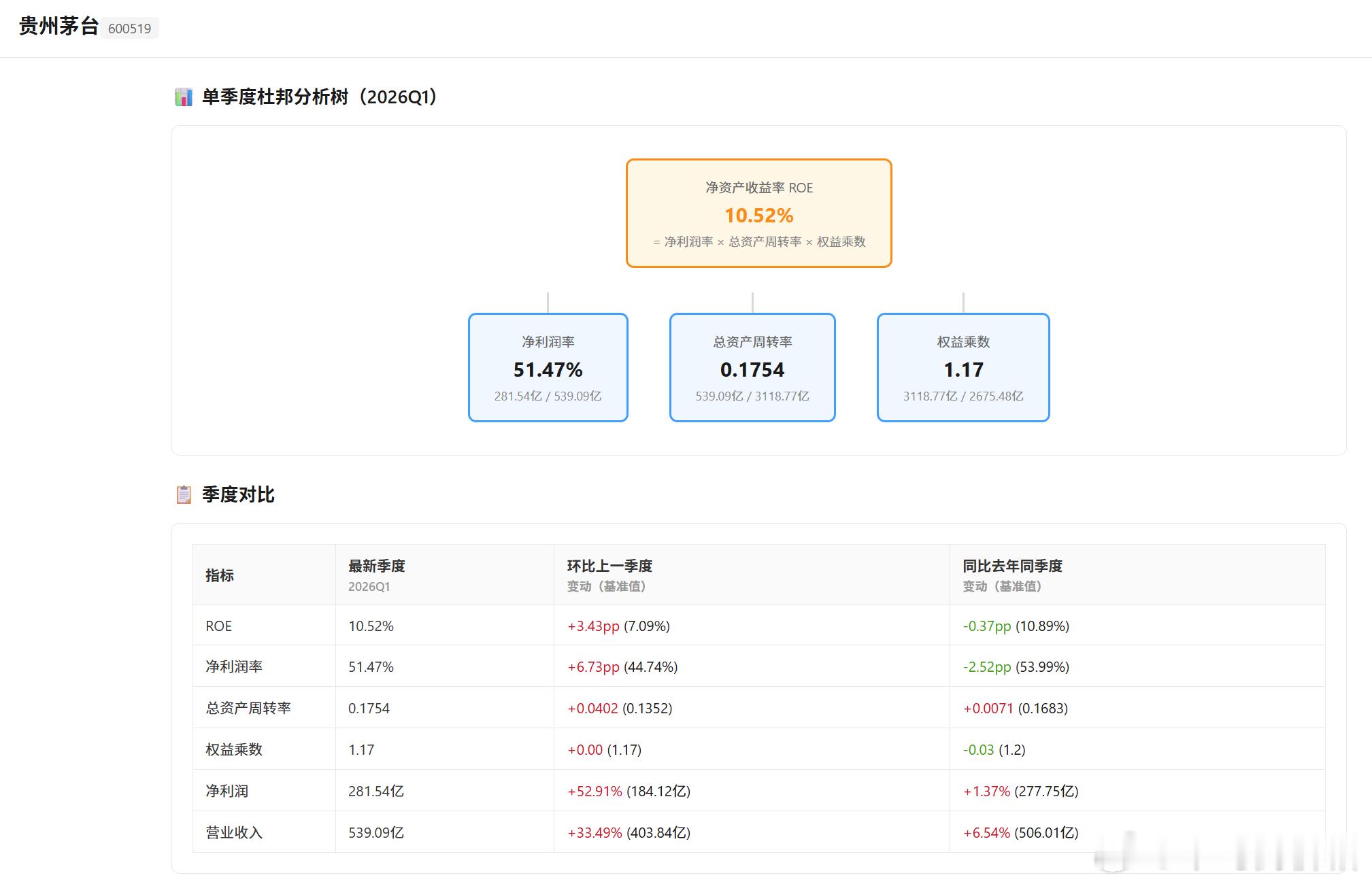This screenshot has height=886, width=1372.
Task: Click the 贵州茅台 title text
Action: (x=58, y=27)
